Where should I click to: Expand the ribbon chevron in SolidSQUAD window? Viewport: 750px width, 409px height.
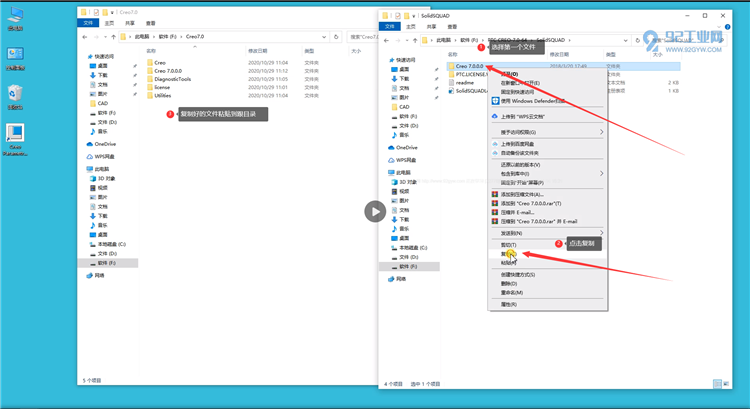(x=719, y=27)
